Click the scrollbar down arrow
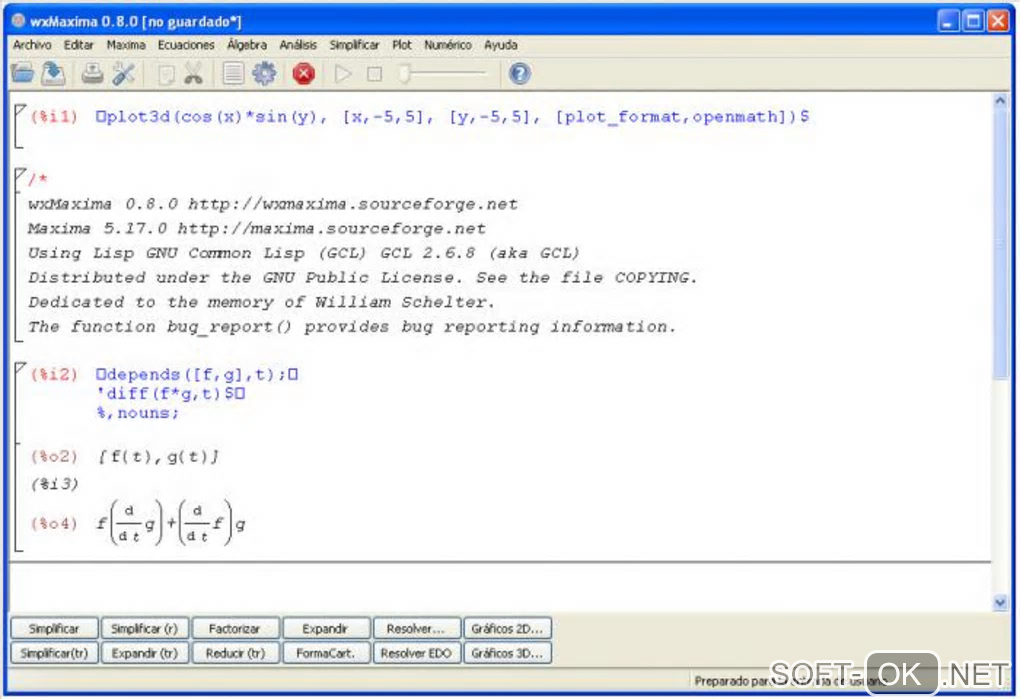 pyautogui.click(x=1000, y=603)
